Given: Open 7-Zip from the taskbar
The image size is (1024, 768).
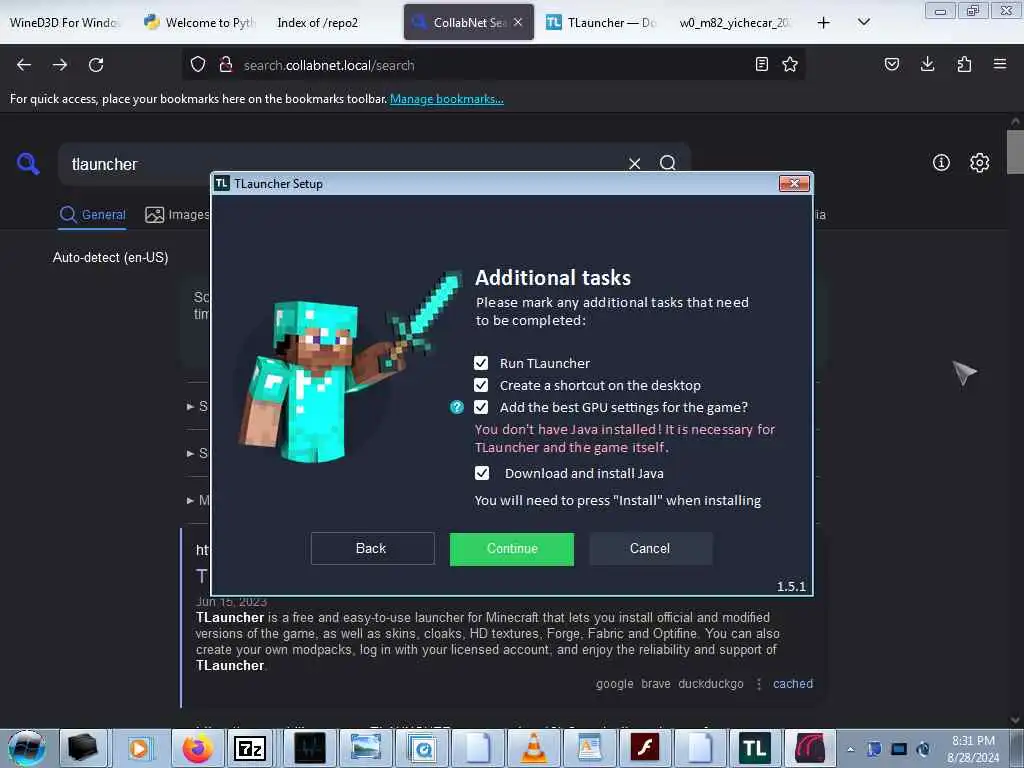Looking at the screenshot, I should [x=250, y=748].
